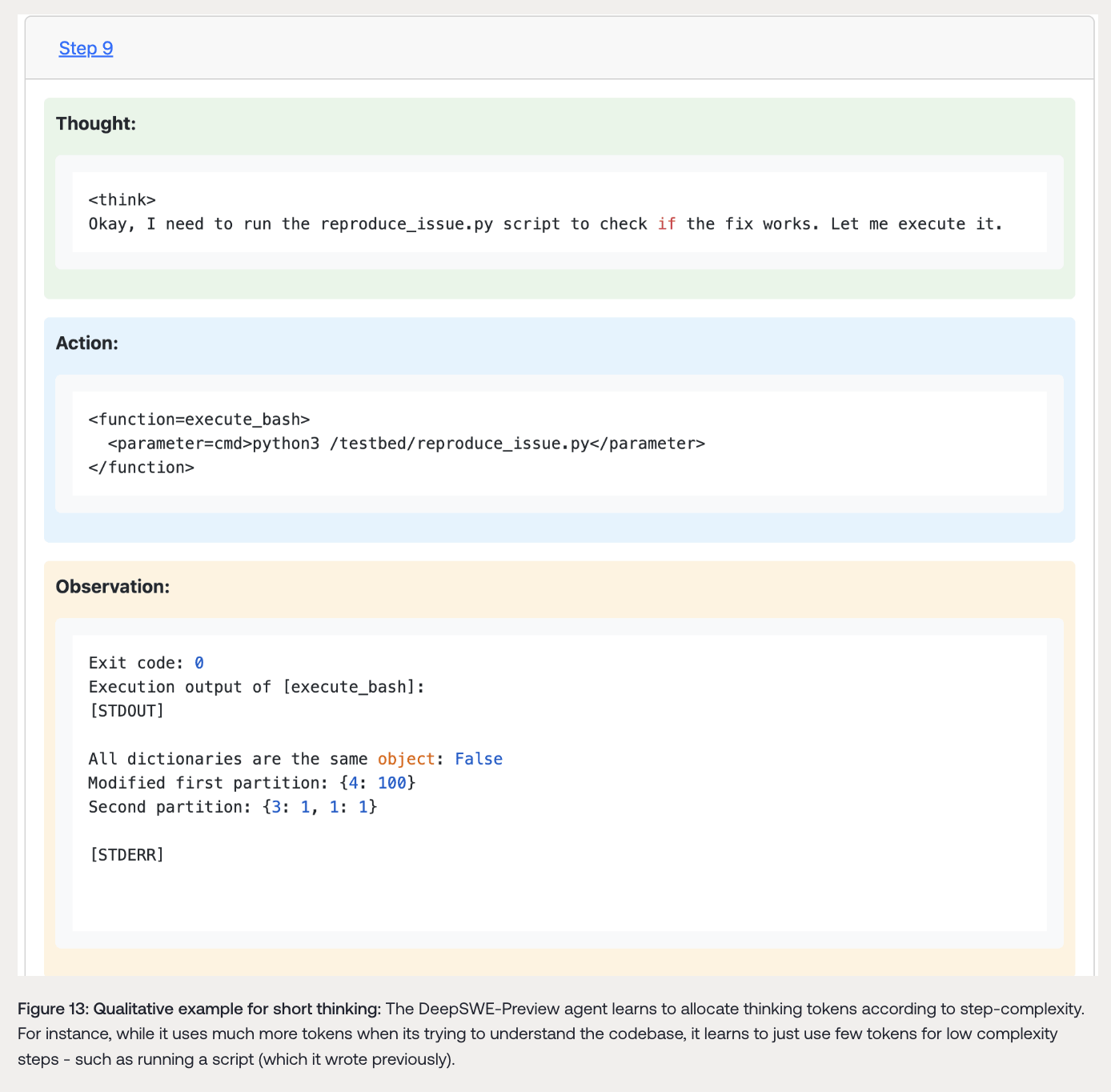Click the 'Exit code: 0' line
The image size is (1111, 1092).
click(146, 662)
